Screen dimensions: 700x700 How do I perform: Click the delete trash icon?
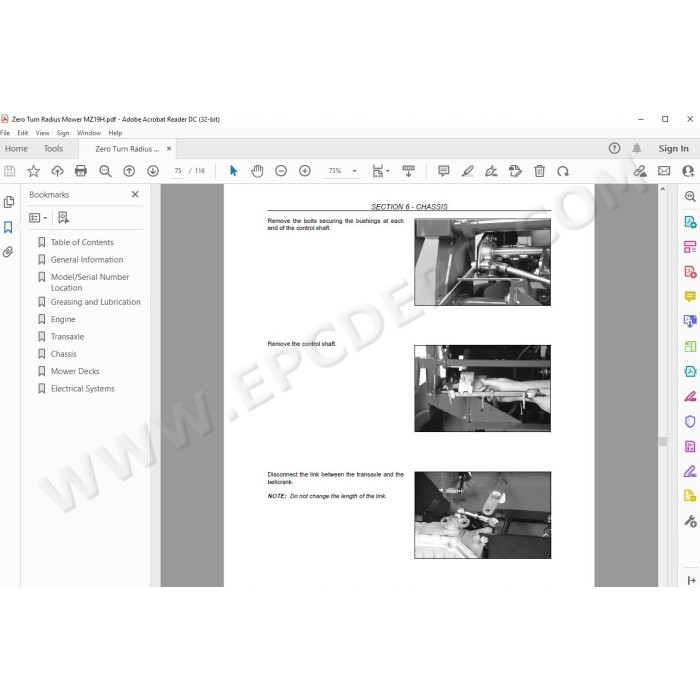pyautogui.click(x=539, y=171)
